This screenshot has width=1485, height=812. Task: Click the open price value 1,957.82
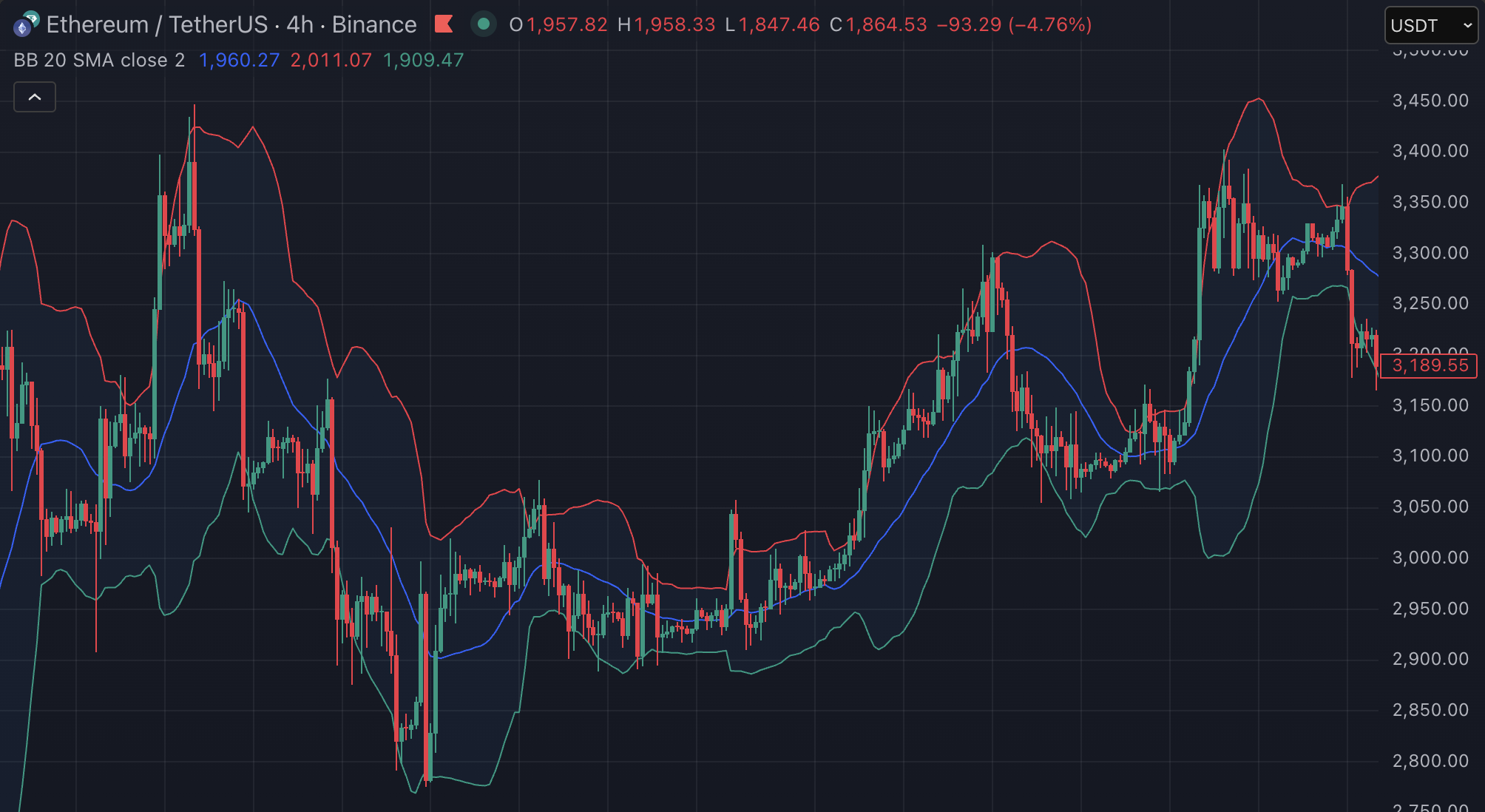coord(566,24)
